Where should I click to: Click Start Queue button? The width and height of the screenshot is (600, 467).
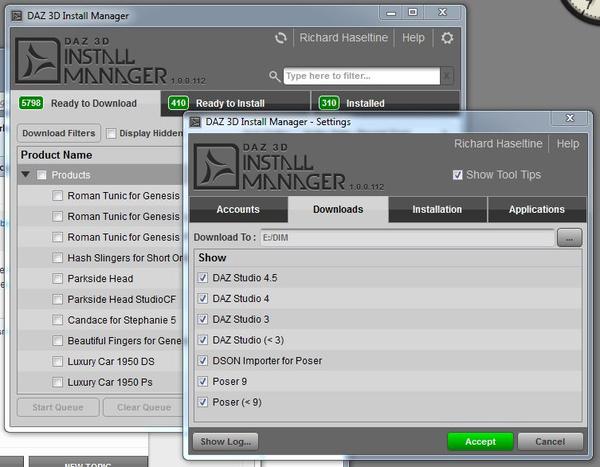click(x=58, y=407)
